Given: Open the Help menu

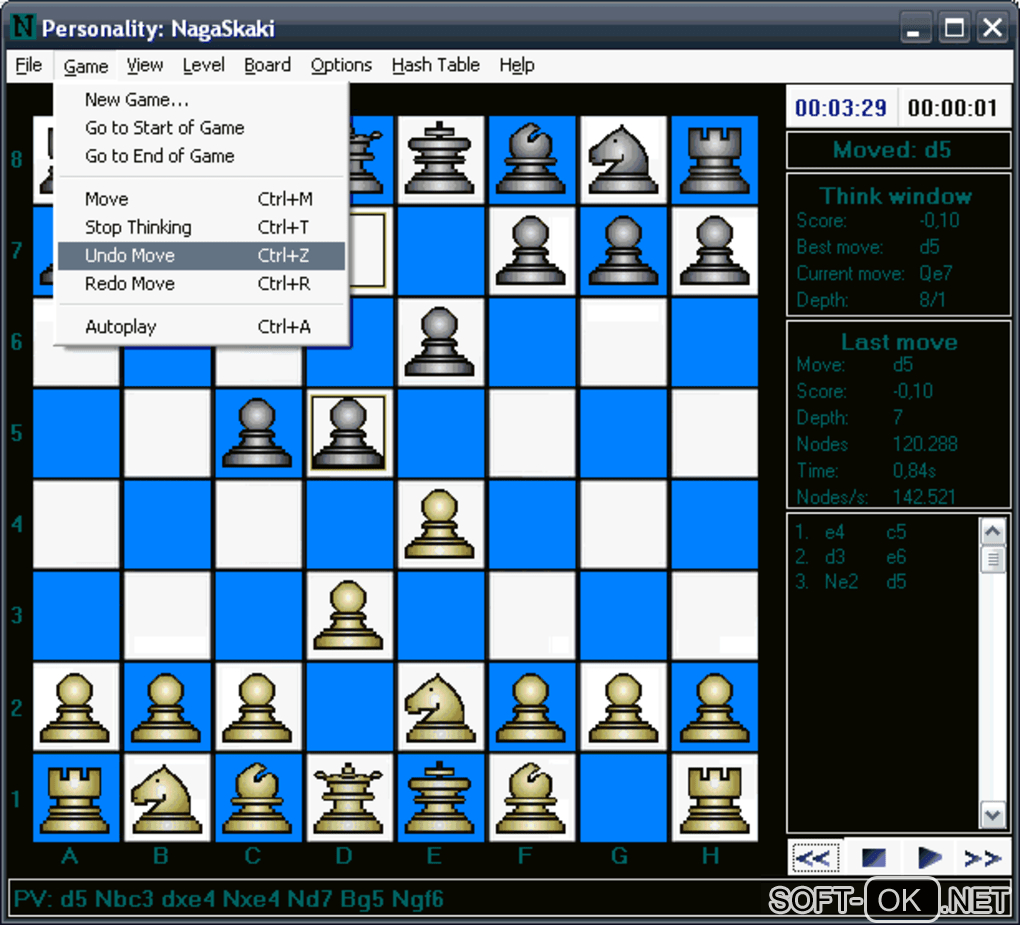Looking at the screenshot, I should coord(517,65).
